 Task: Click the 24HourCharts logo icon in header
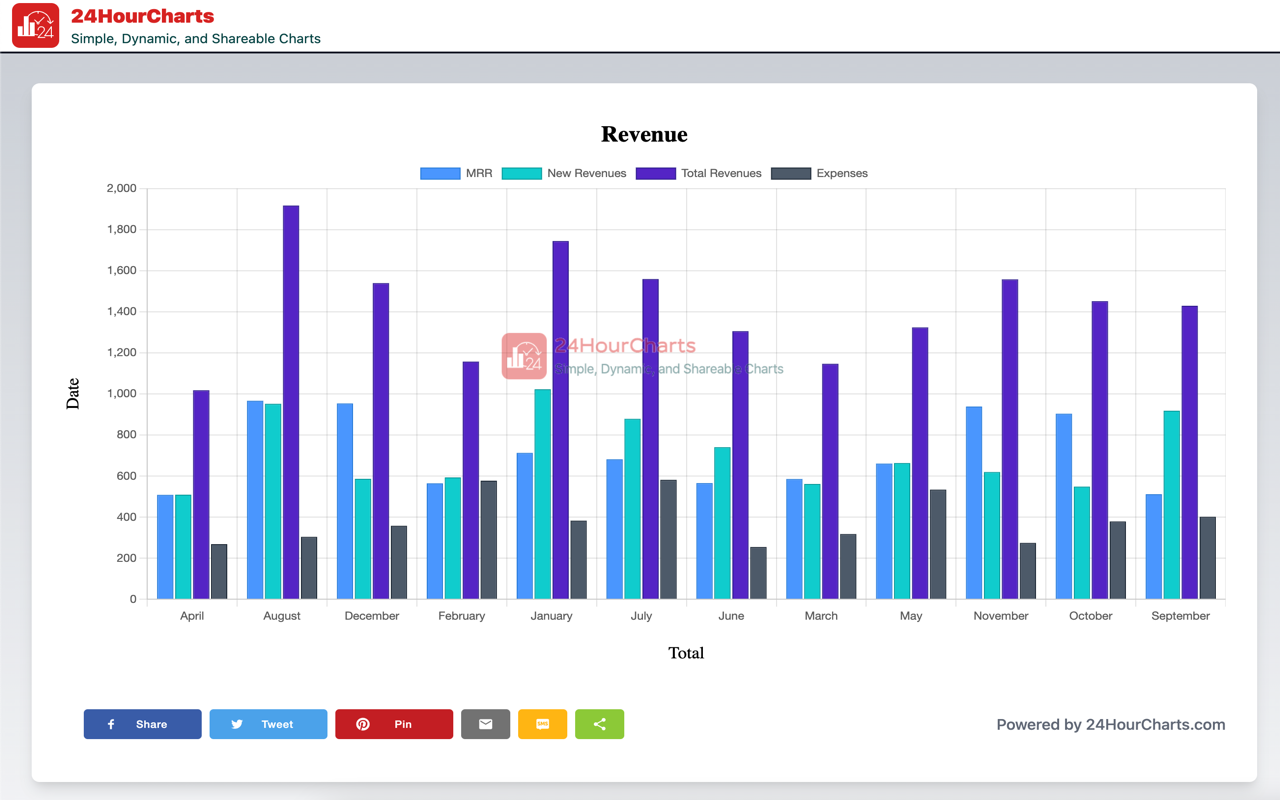(35, 25)
